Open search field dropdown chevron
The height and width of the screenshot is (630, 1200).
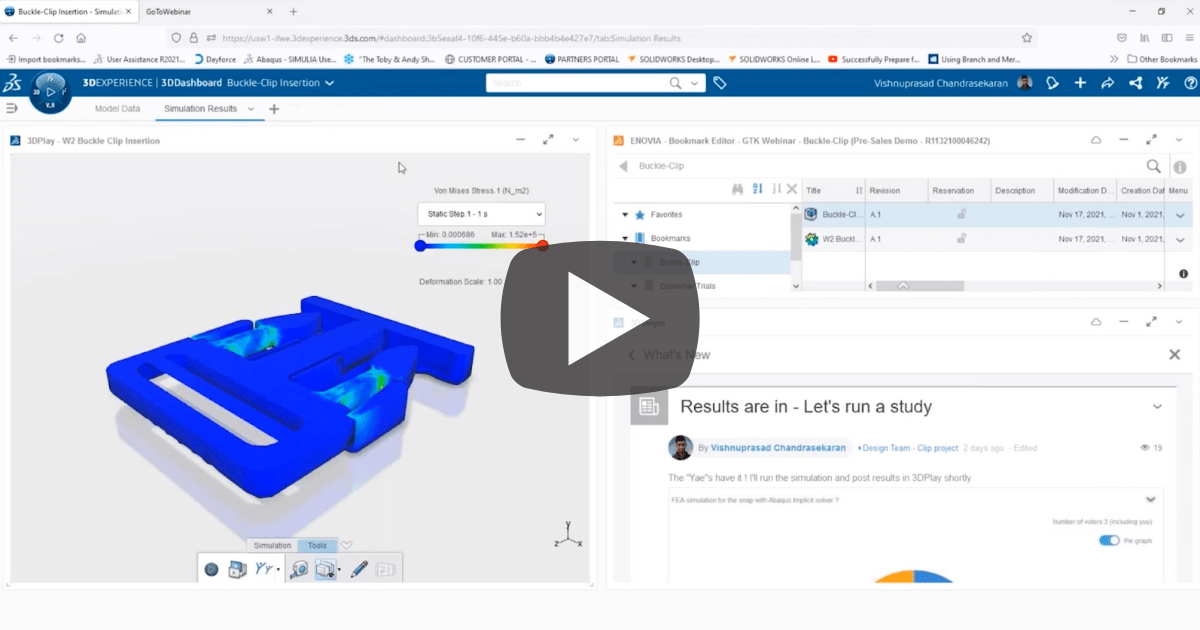coord(695,83)
